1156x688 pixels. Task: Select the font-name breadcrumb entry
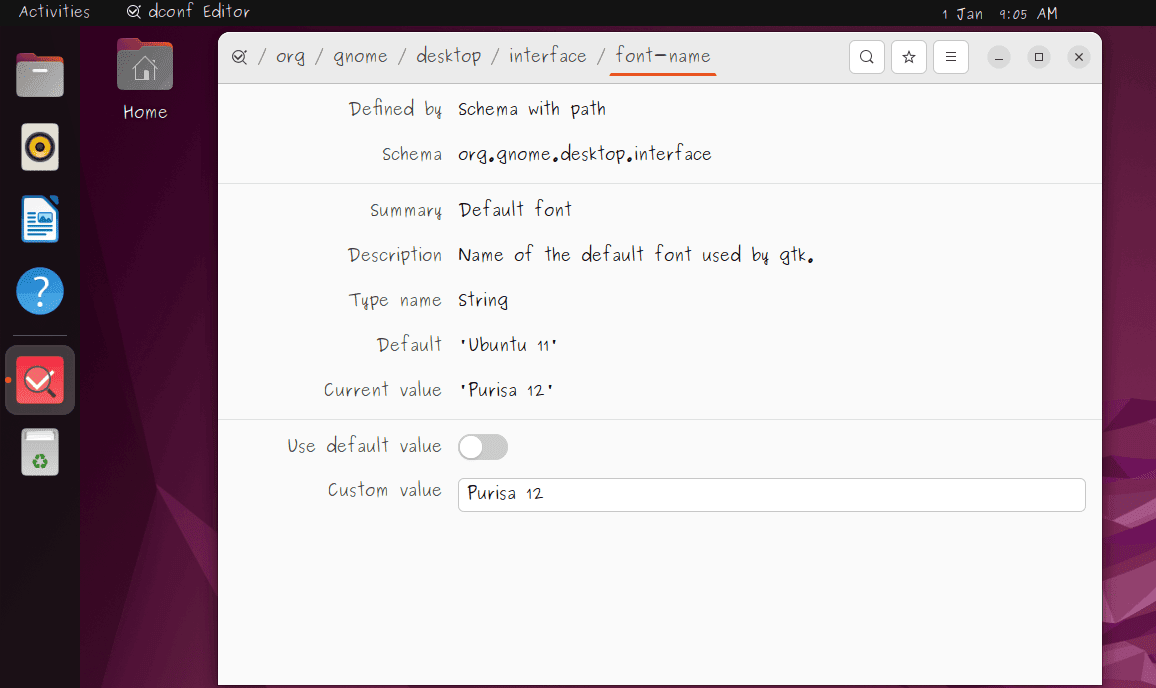[x=661, y=57]
